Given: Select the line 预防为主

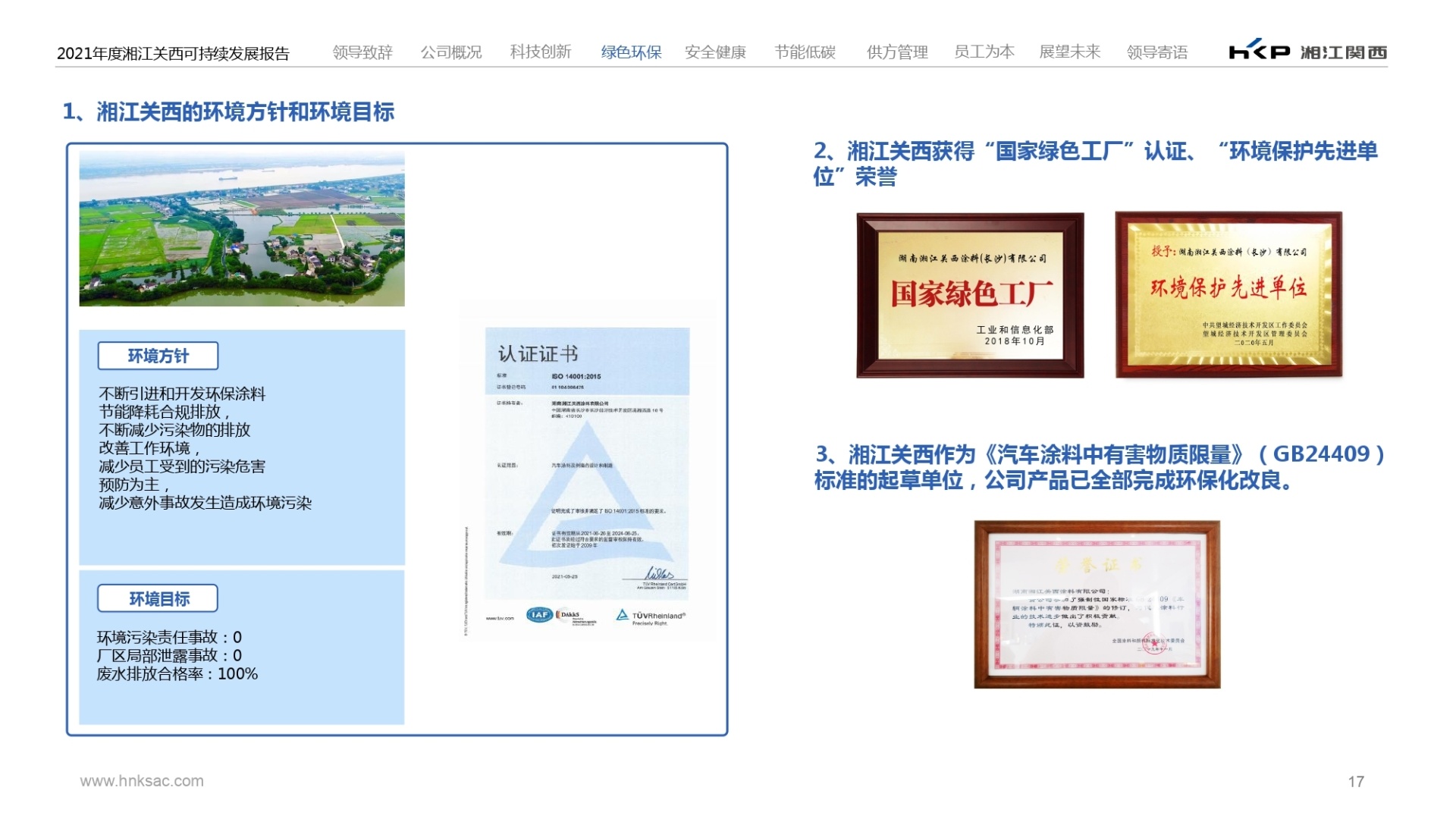Looking at the screenshot, I should click(x=133, y=485).
